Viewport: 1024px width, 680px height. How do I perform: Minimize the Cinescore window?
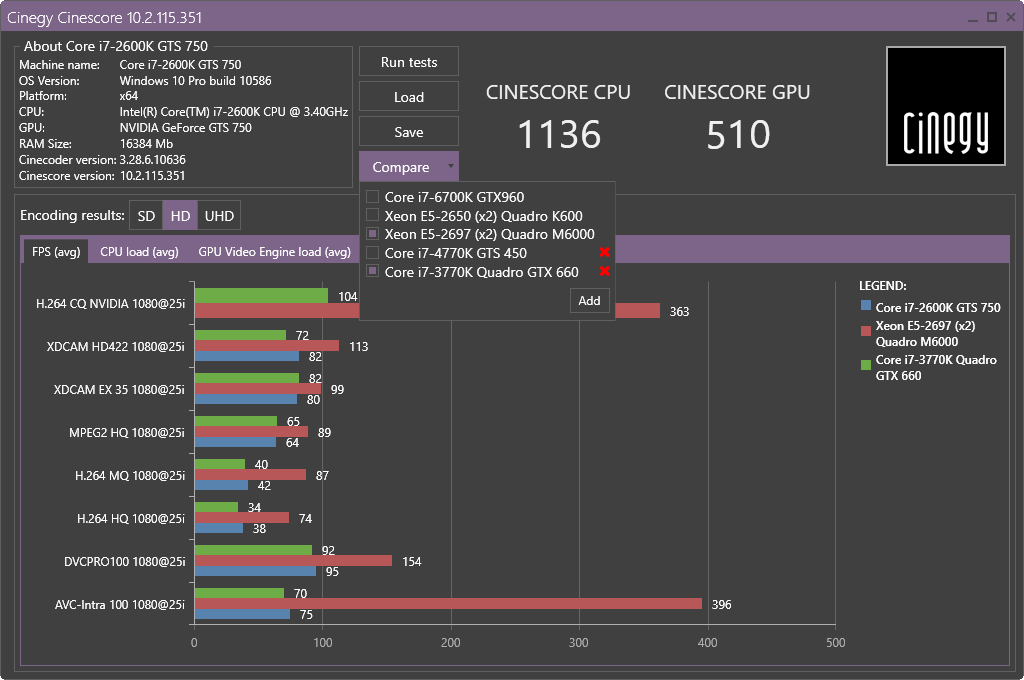pyautogui.click(x=973, y=18)
